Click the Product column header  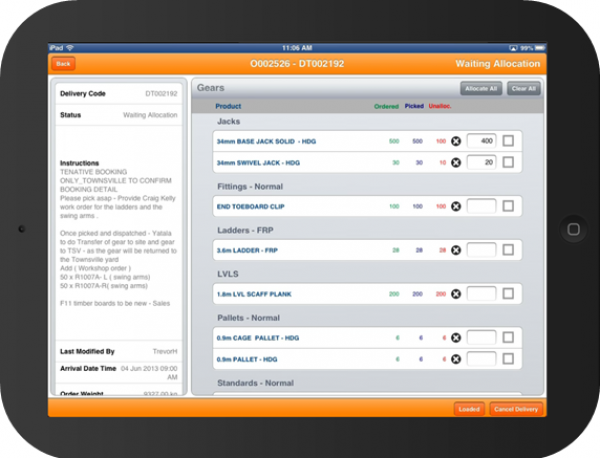[228, 106]
